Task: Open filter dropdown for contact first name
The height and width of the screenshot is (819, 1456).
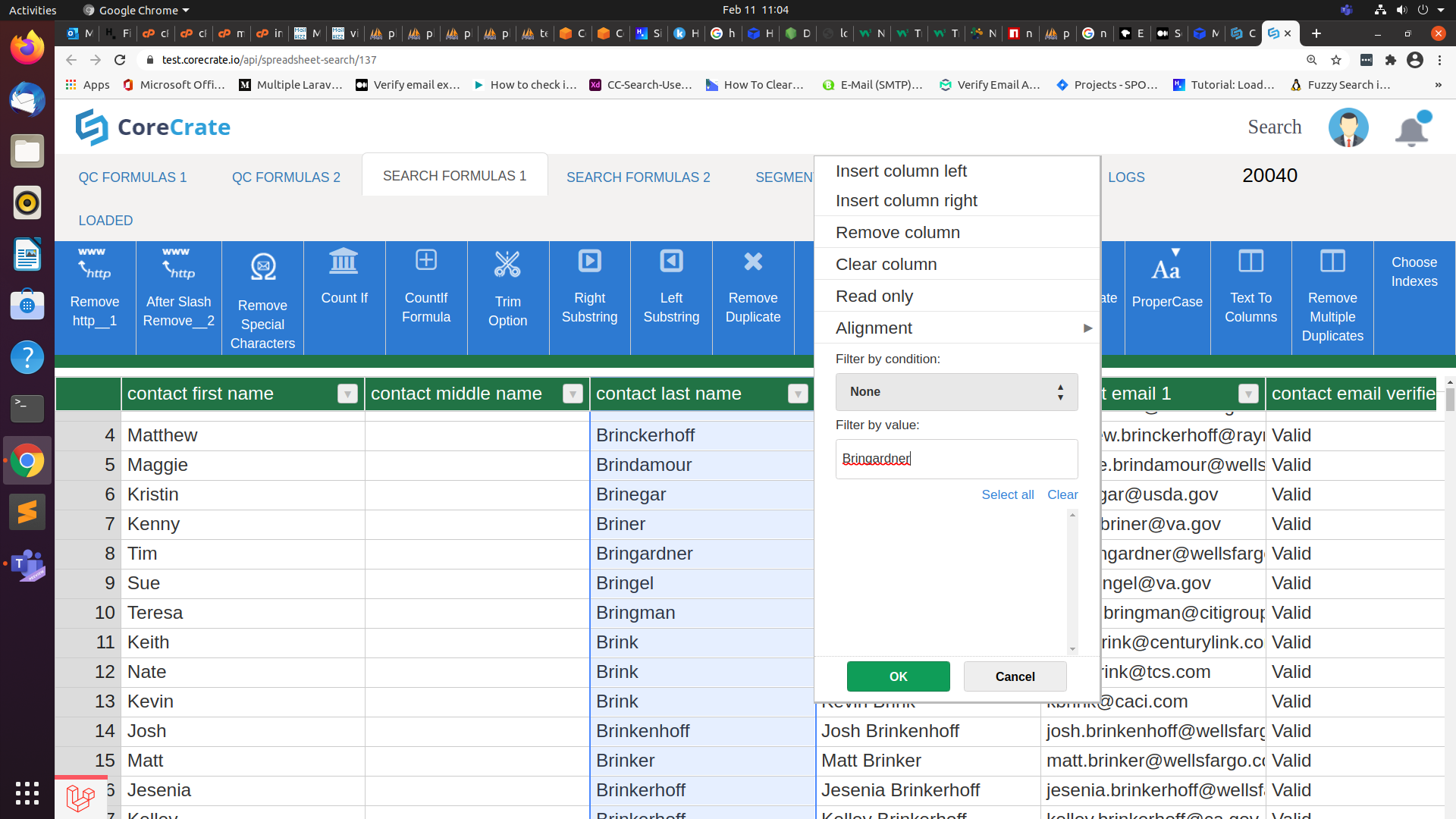Action: click(x=347, y=394)
